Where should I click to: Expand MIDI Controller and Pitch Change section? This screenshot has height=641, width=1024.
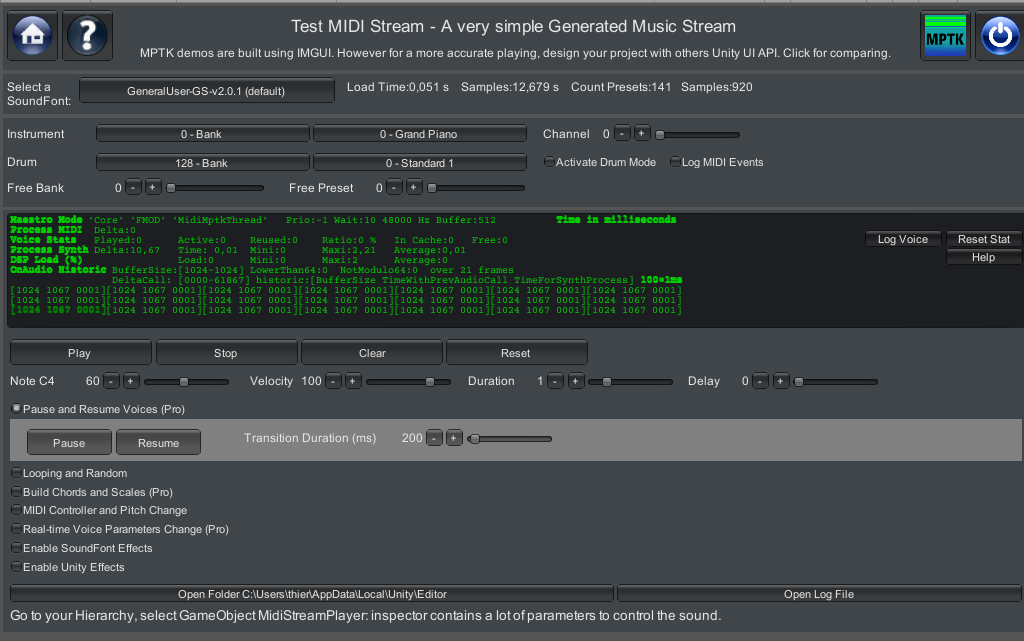tap(16, 510)
